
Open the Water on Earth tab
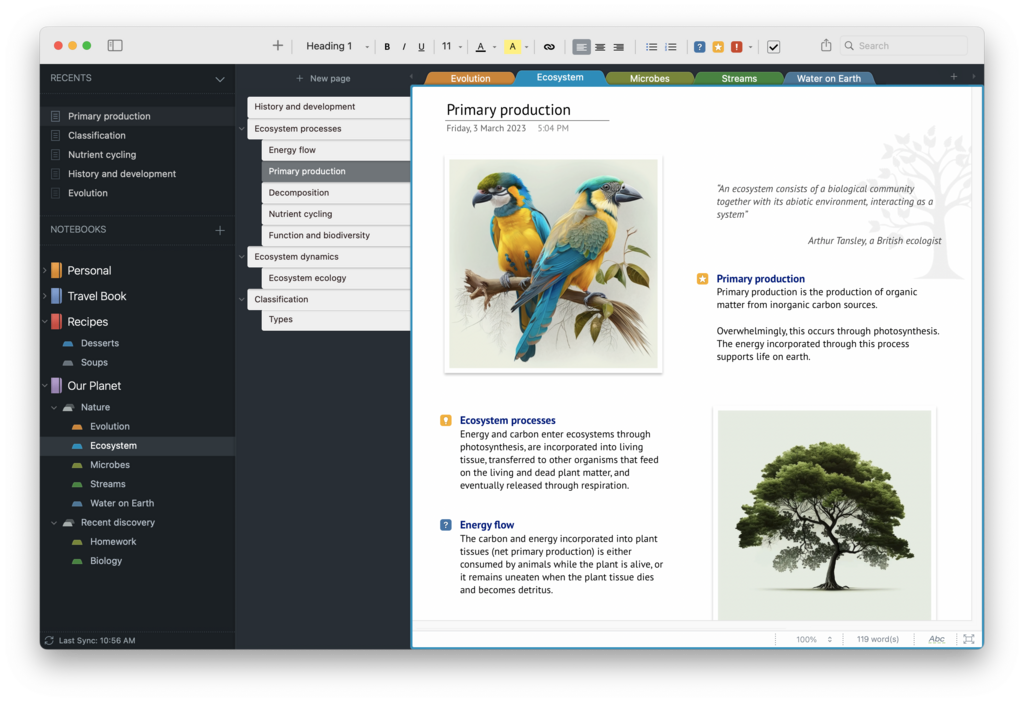[x=829, y=78]
